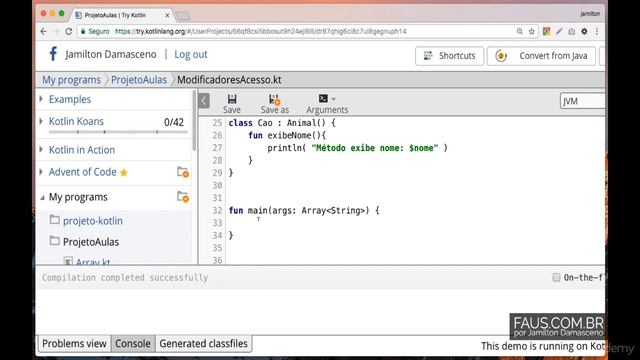Click the Compilation completed successfully message
This screenshot has height=360, width=640.
(x=125, y=278)
